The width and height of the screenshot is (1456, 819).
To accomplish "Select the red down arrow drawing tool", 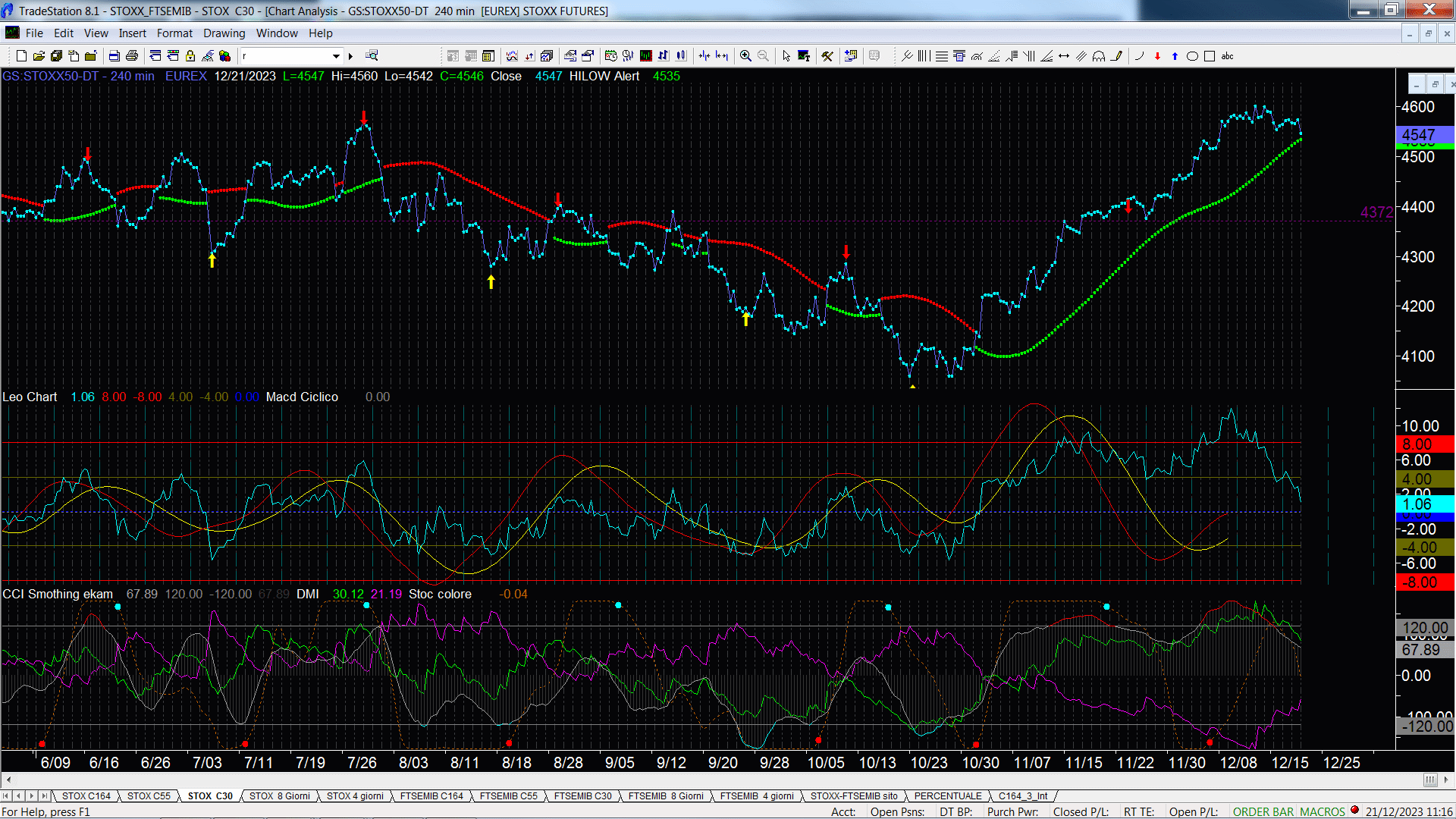I will tap(1157, 56).
